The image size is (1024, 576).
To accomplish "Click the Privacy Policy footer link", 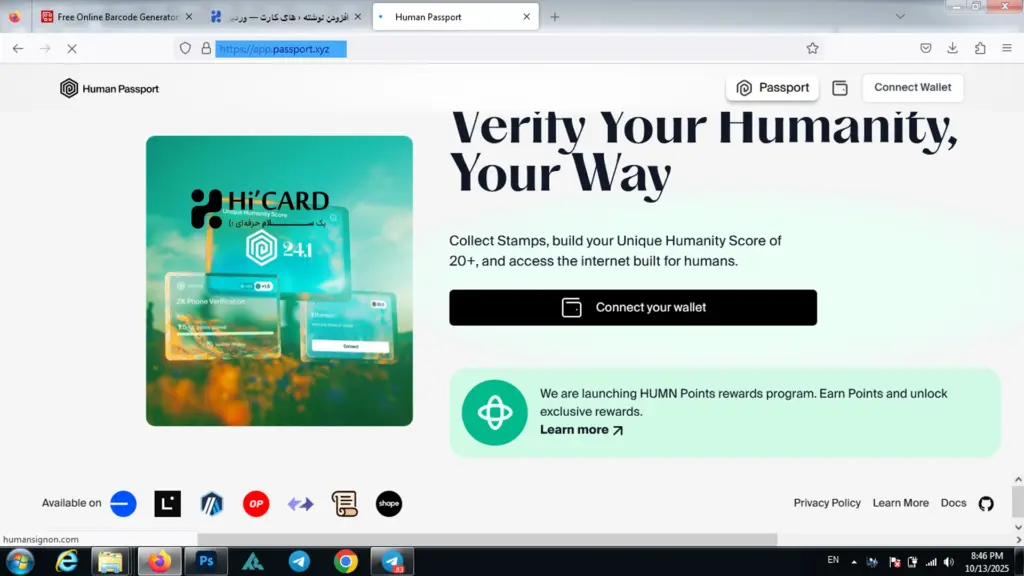I will click(x=827, y=503).
